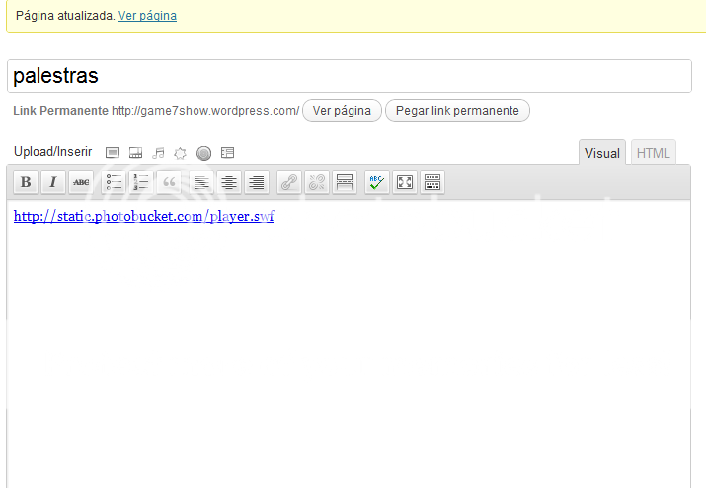Apply strikethrough with the ABC button

pos(81,182)
